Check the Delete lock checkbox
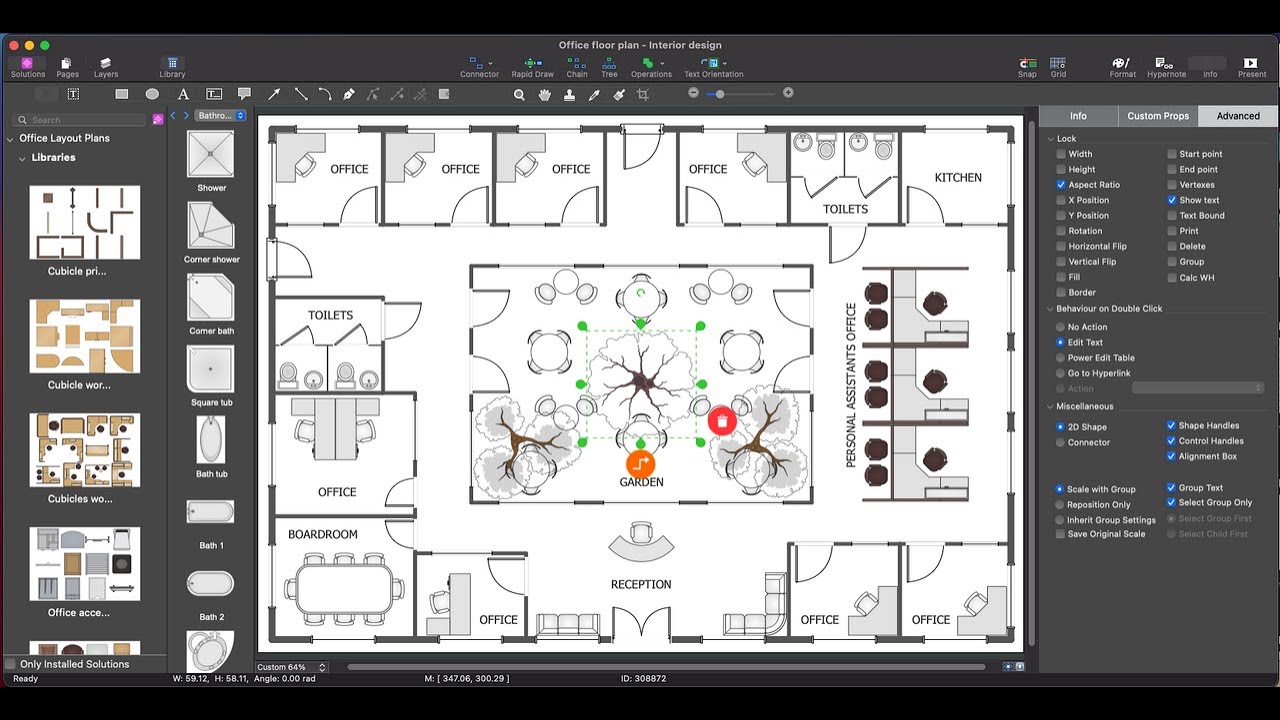Image resolution: width=1280 pixels, height=720 pixels. point(1171,246)
